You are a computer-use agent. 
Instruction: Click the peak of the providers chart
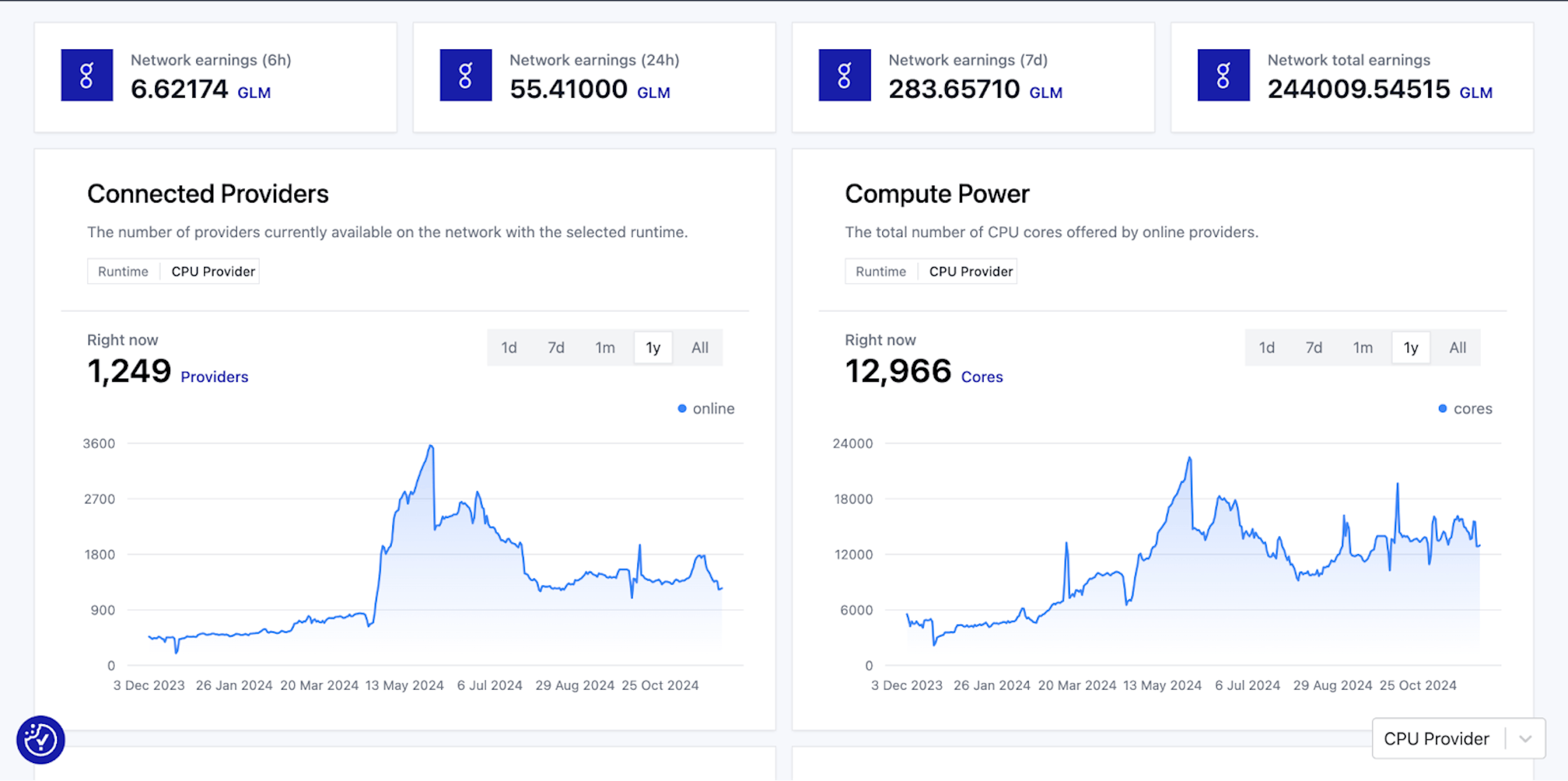(x=431, y=446)
